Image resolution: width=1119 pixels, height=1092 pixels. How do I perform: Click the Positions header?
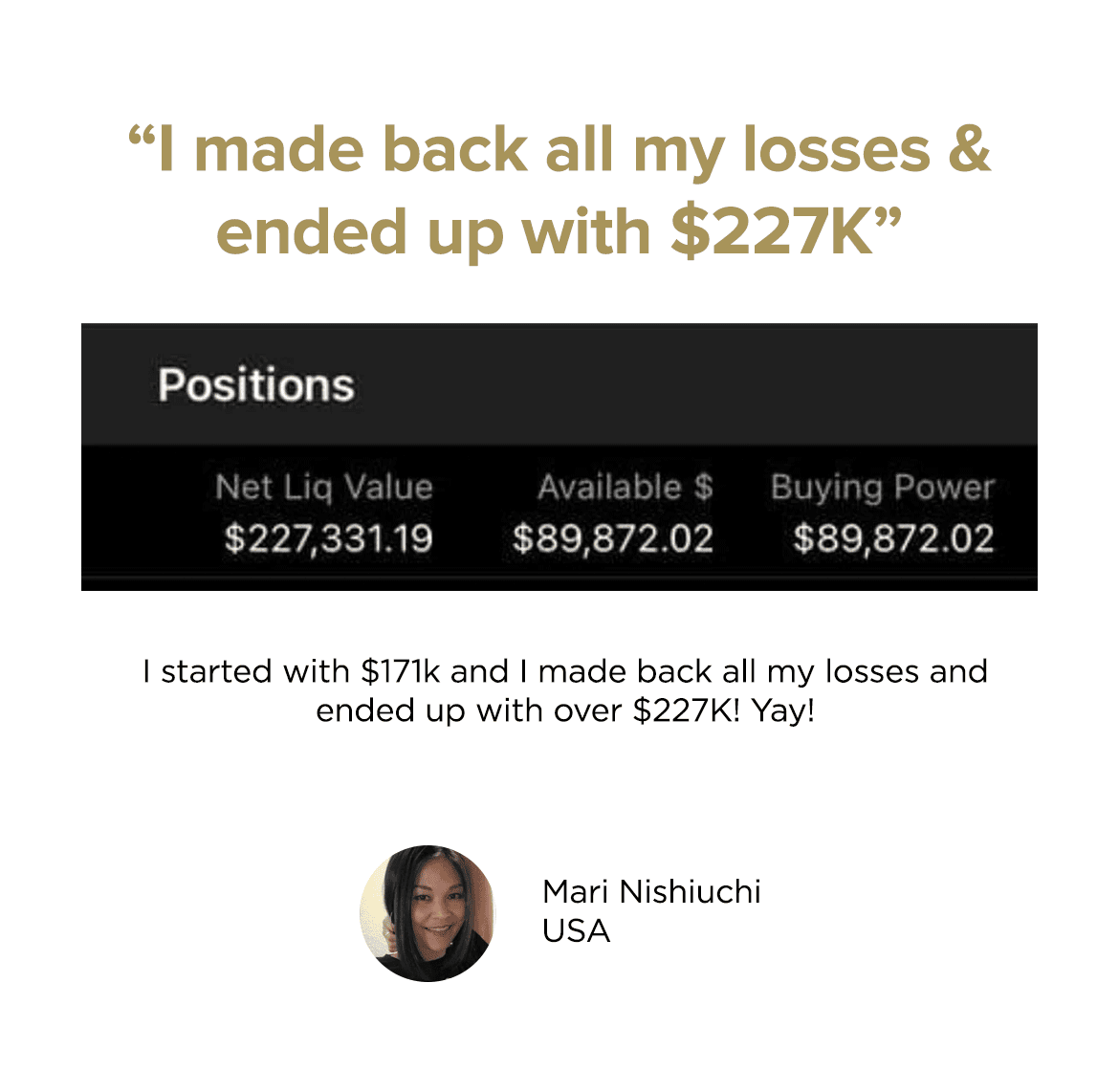pos(256,385)
